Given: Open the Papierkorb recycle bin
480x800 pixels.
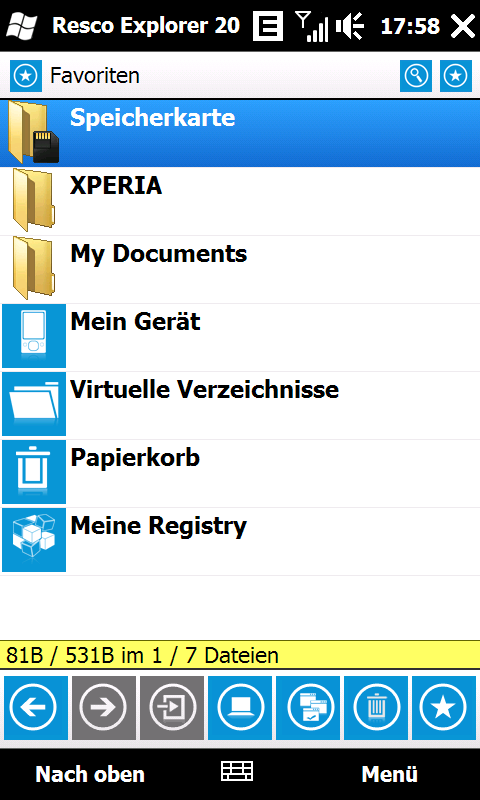Looking at the screenshot, I should click(x=240, y=473).
